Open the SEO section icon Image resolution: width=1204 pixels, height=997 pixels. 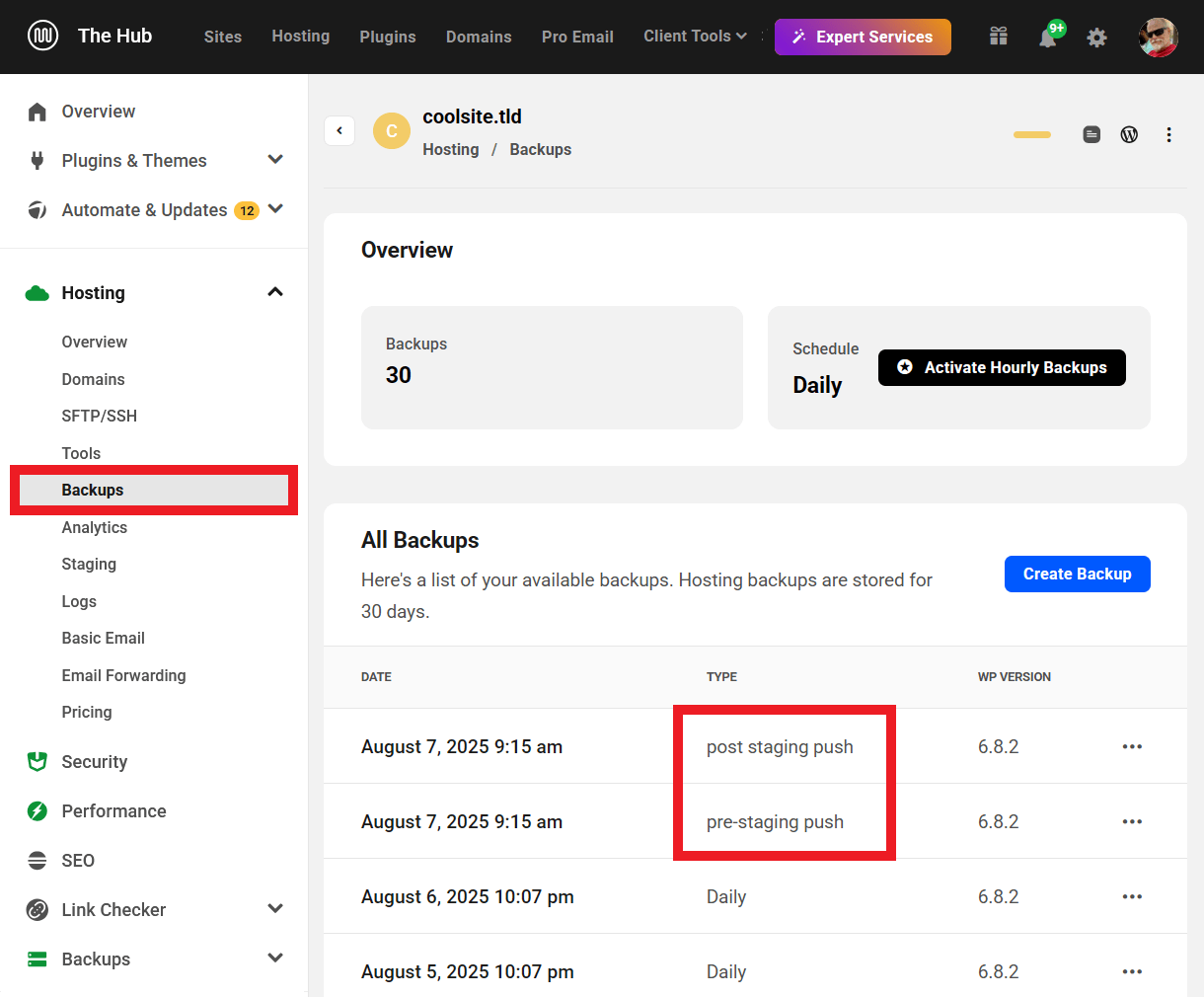coord(37,860)
